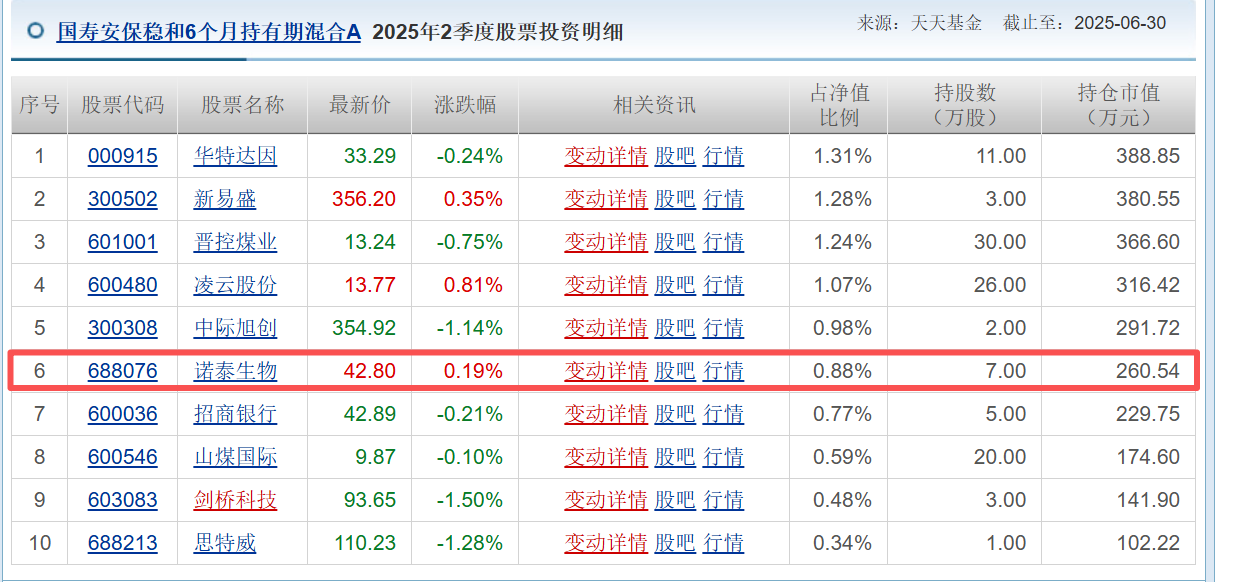Open 变动详情 for 招商银行

coord(606,414)
